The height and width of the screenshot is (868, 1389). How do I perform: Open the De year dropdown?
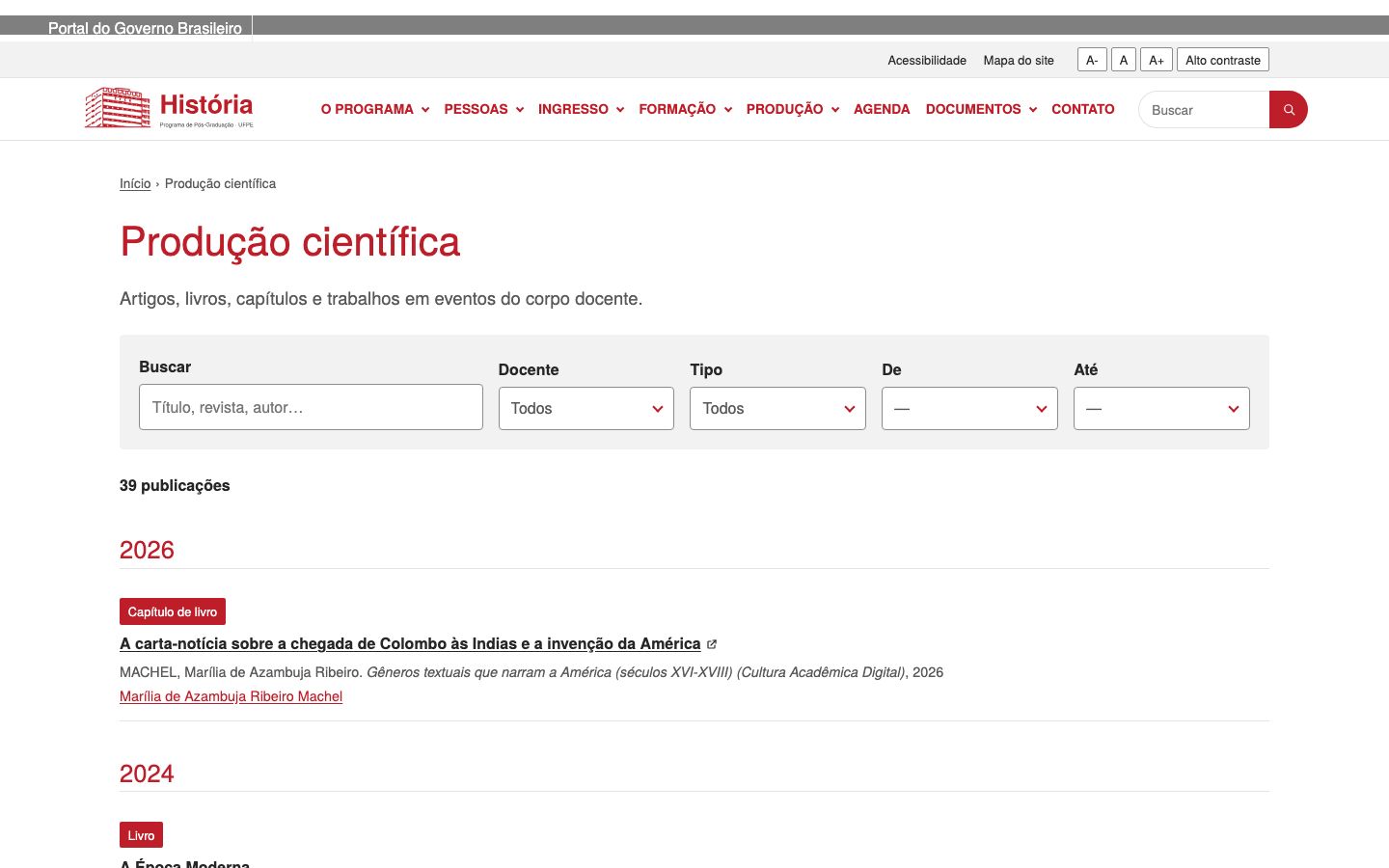pos(969,409)
